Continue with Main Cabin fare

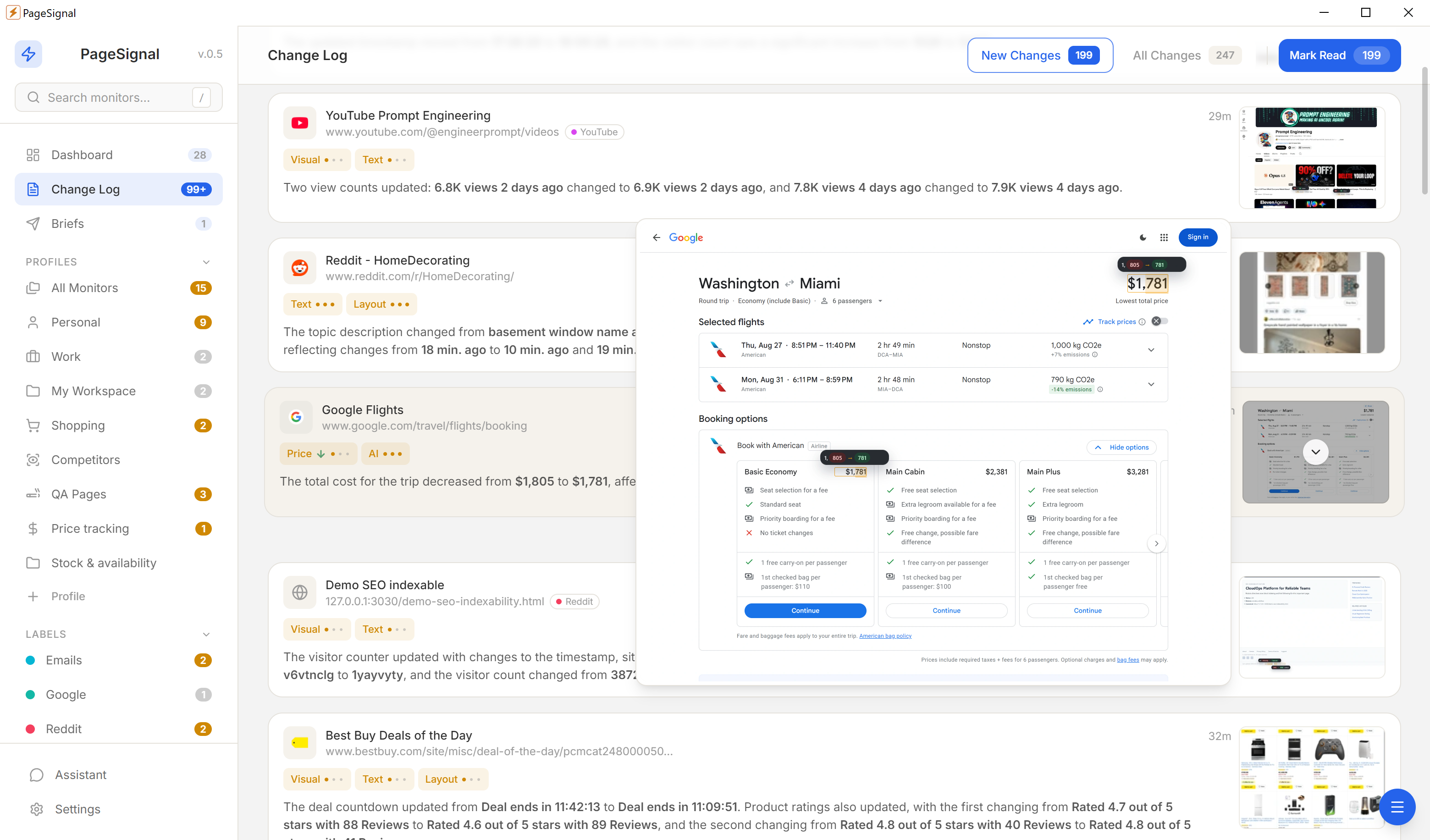click(946, 611)
